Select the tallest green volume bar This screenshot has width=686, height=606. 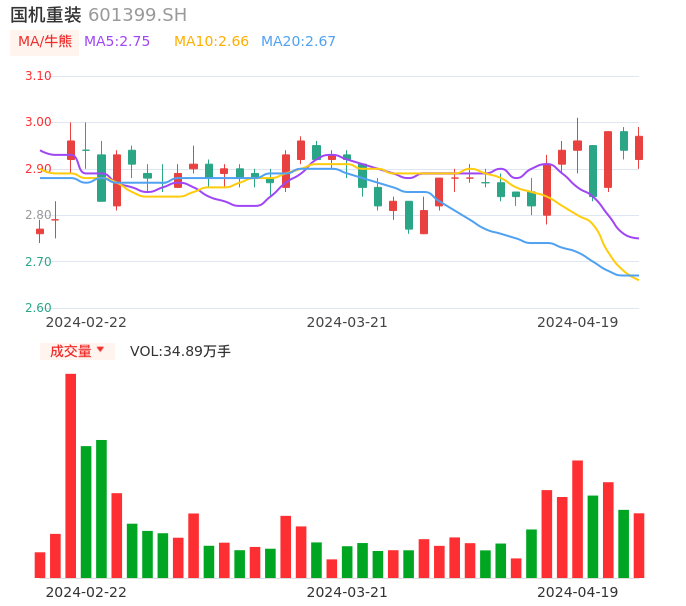[x=101, y=508]
